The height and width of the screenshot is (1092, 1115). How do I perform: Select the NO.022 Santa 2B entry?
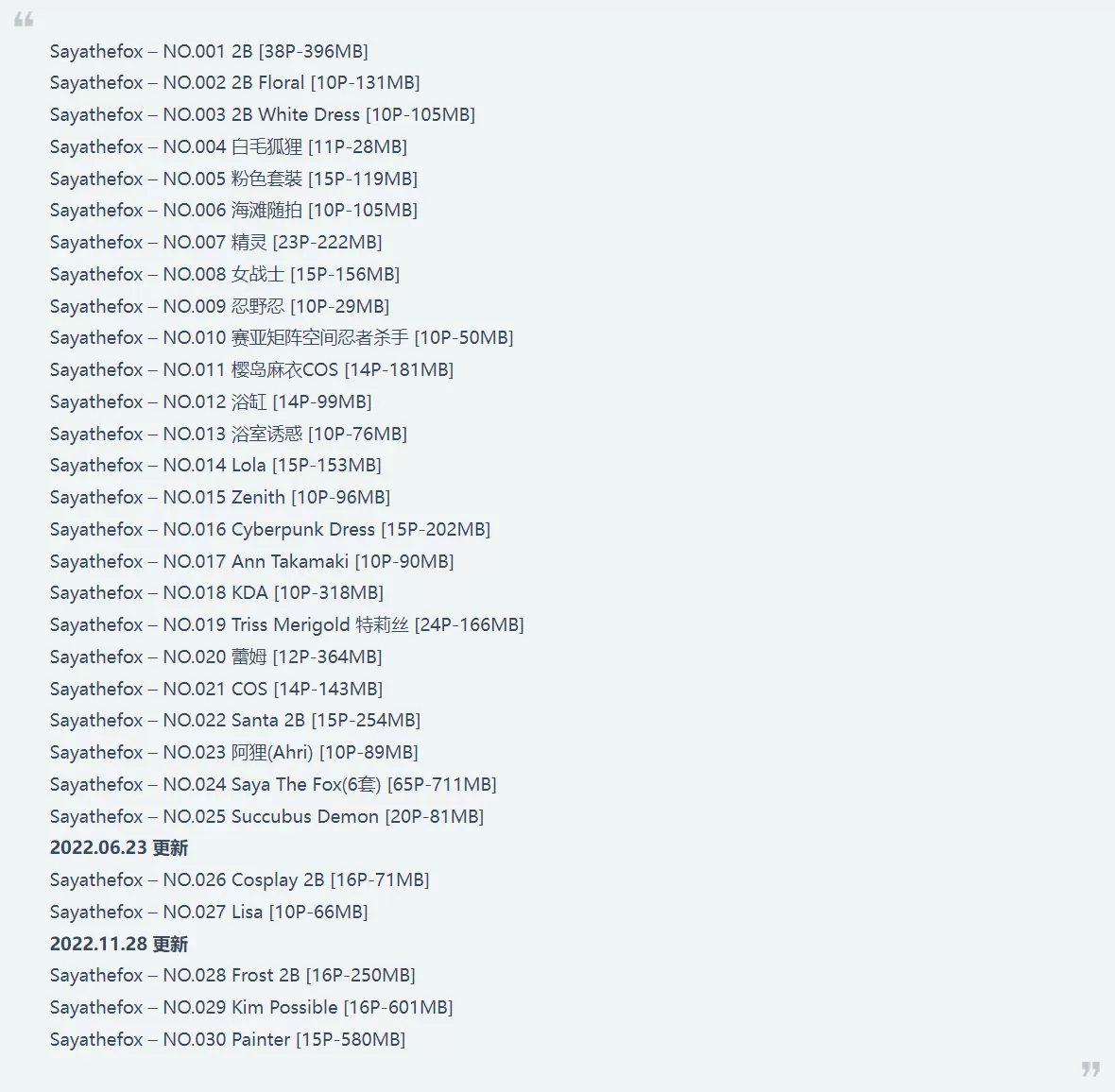tap(235, 720)
